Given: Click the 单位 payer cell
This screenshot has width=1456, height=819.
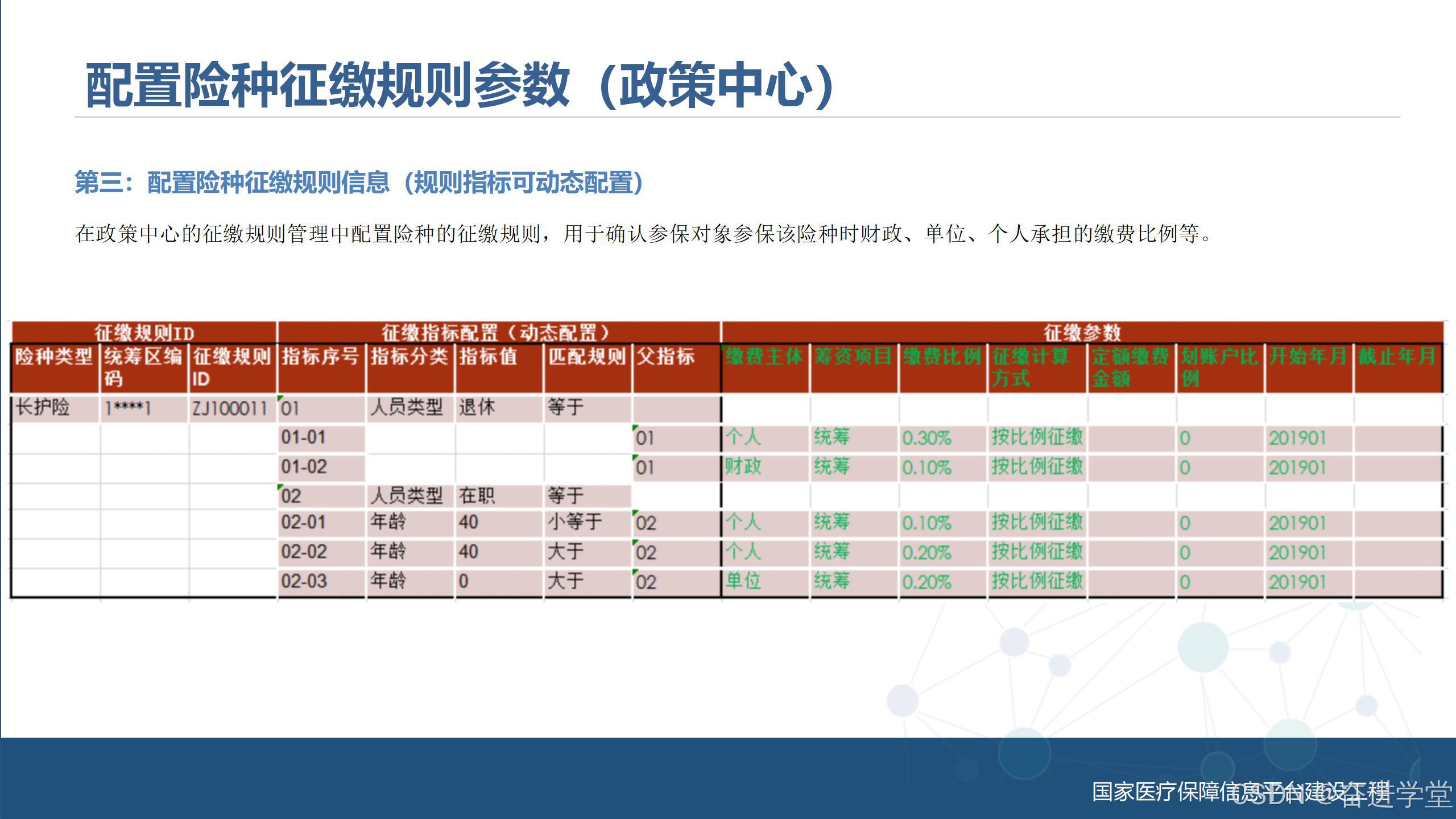Looking at the screenshot, I should click(x=743, y=581).
